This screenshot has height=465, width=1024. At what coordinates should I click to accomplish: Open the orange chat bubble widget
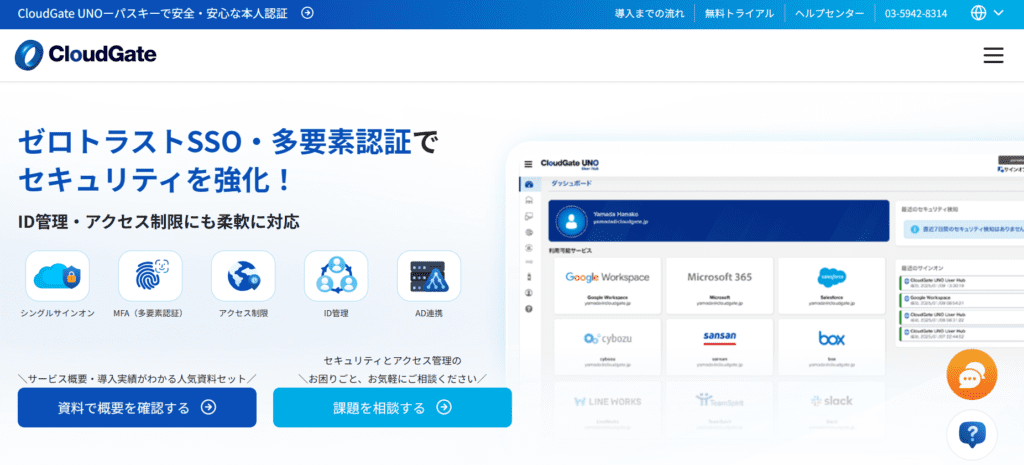[x=972, y=375]
